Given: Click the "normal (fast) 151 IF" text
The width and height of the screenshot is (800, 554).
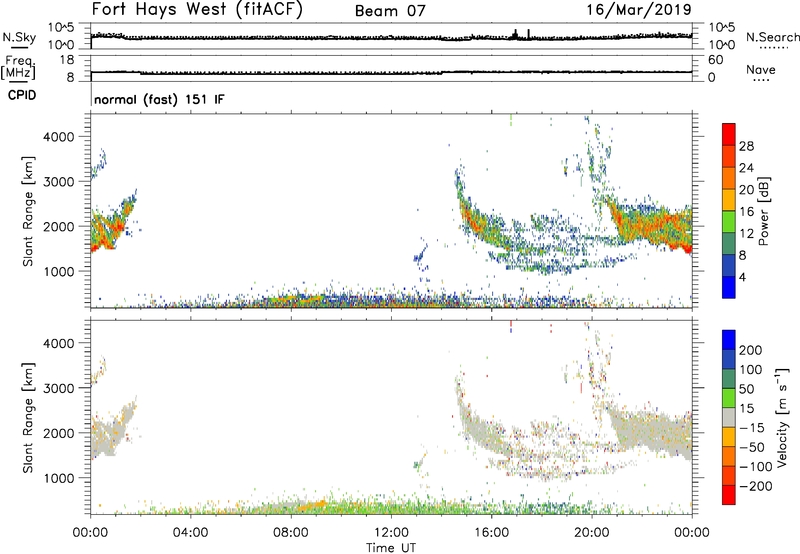Looking at the screenshot, I should point(159,99).
